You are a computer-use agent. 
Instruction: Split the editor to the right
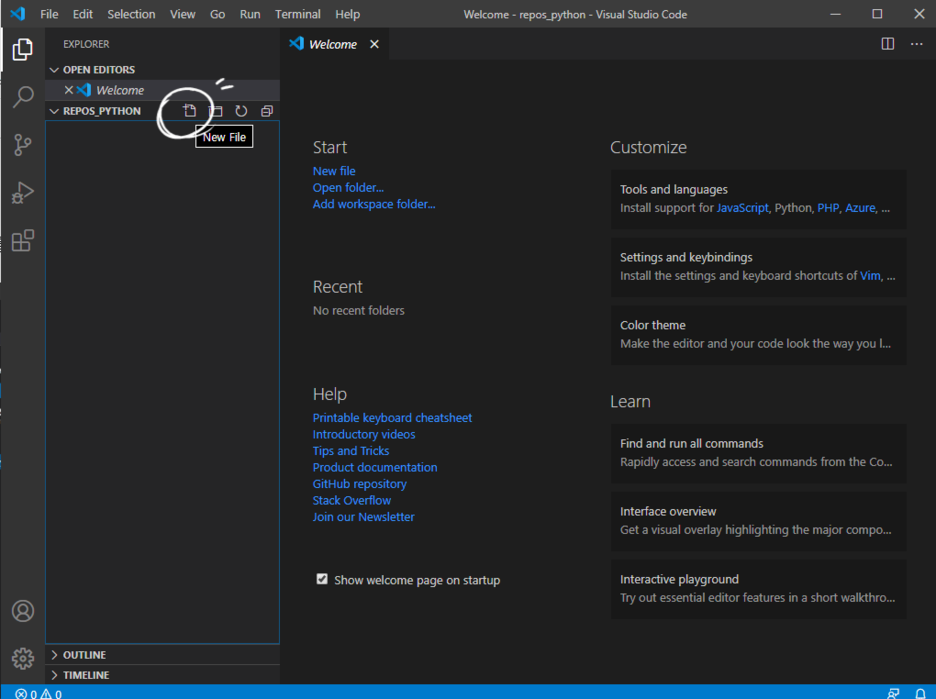[888, 44]
